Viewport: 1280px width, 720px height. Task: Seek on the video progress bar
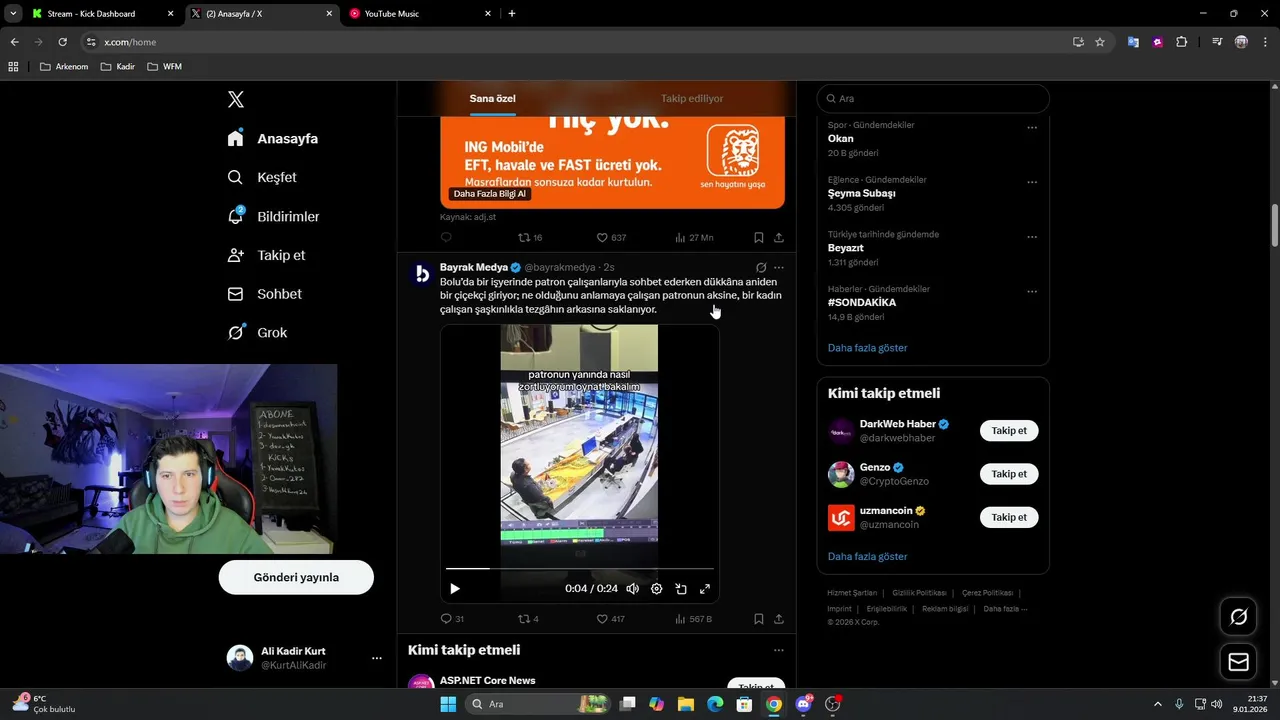[x=580, y=569]
